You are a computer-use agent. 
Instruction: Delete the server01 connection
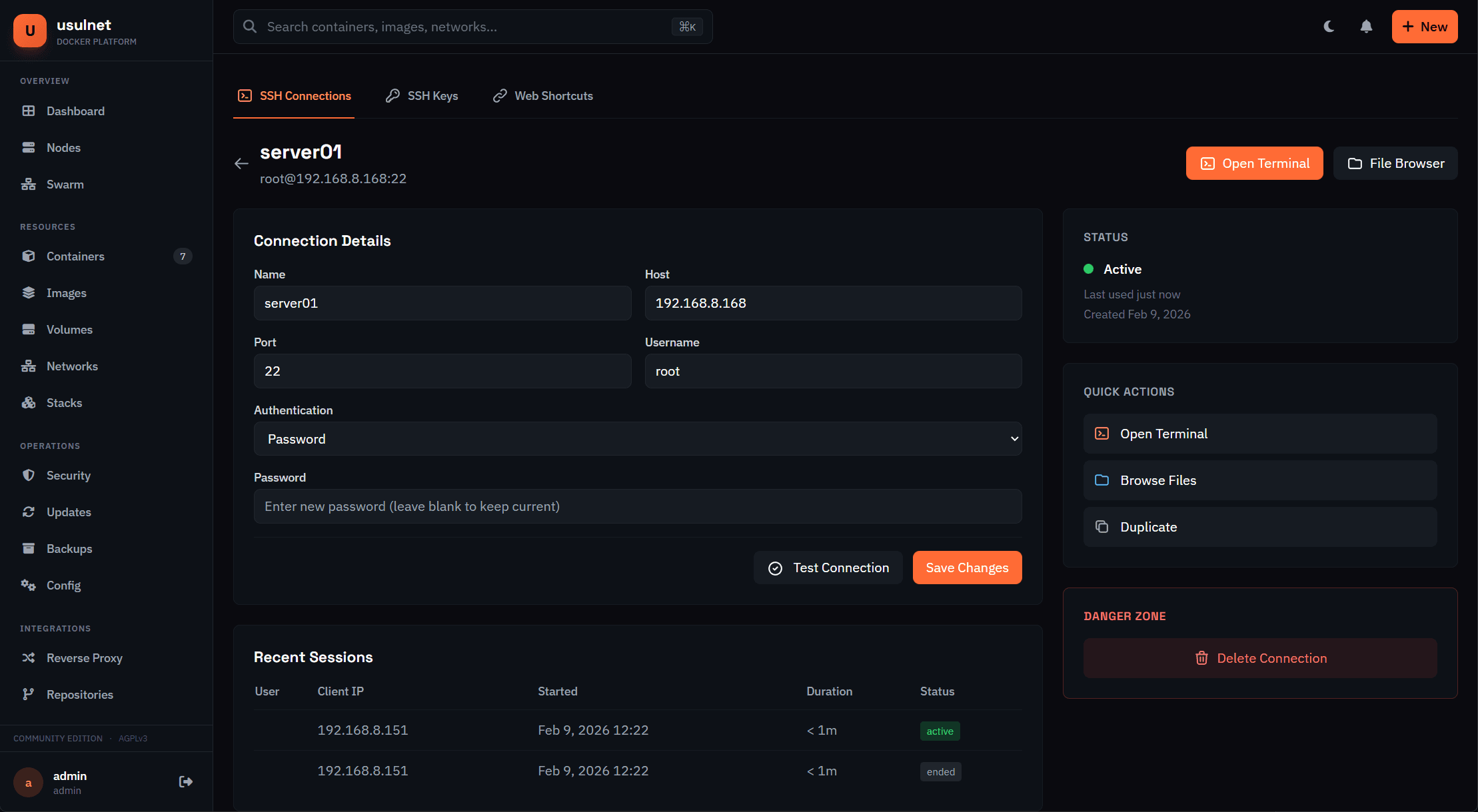click(x=1259, y=657)
